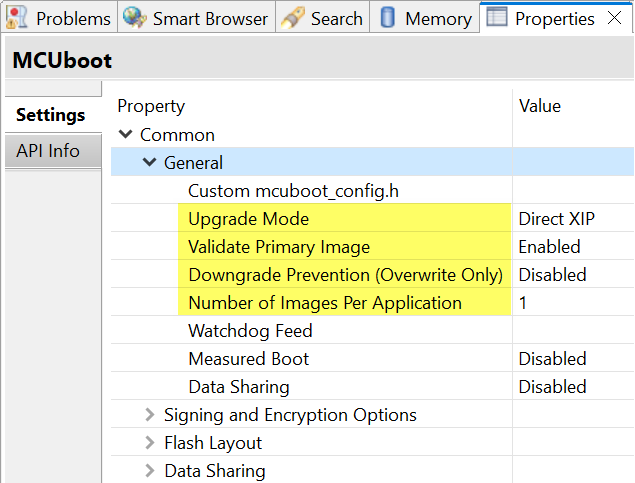Screen dimensions: 635x483
Task: Expand Signing and Encryption Options
Action: [x=150, y=415]
